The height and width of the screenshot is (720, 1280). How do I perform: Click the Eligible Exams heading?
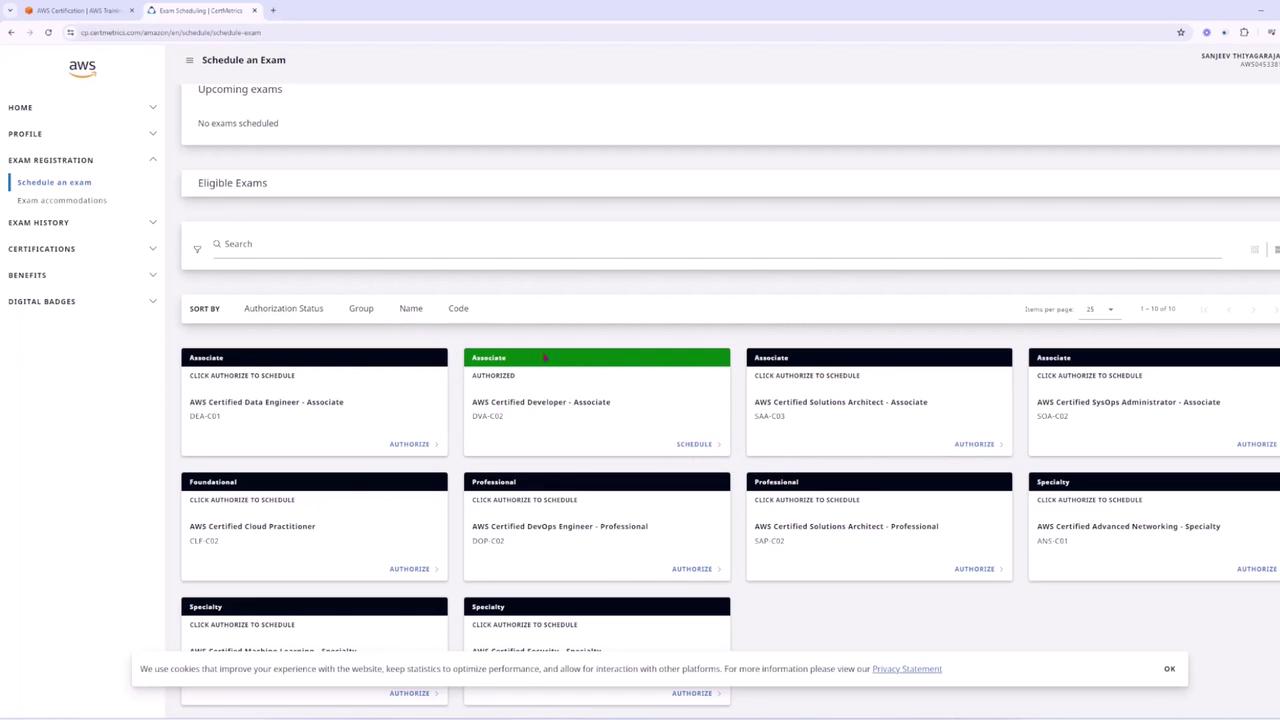click(232, 183)
